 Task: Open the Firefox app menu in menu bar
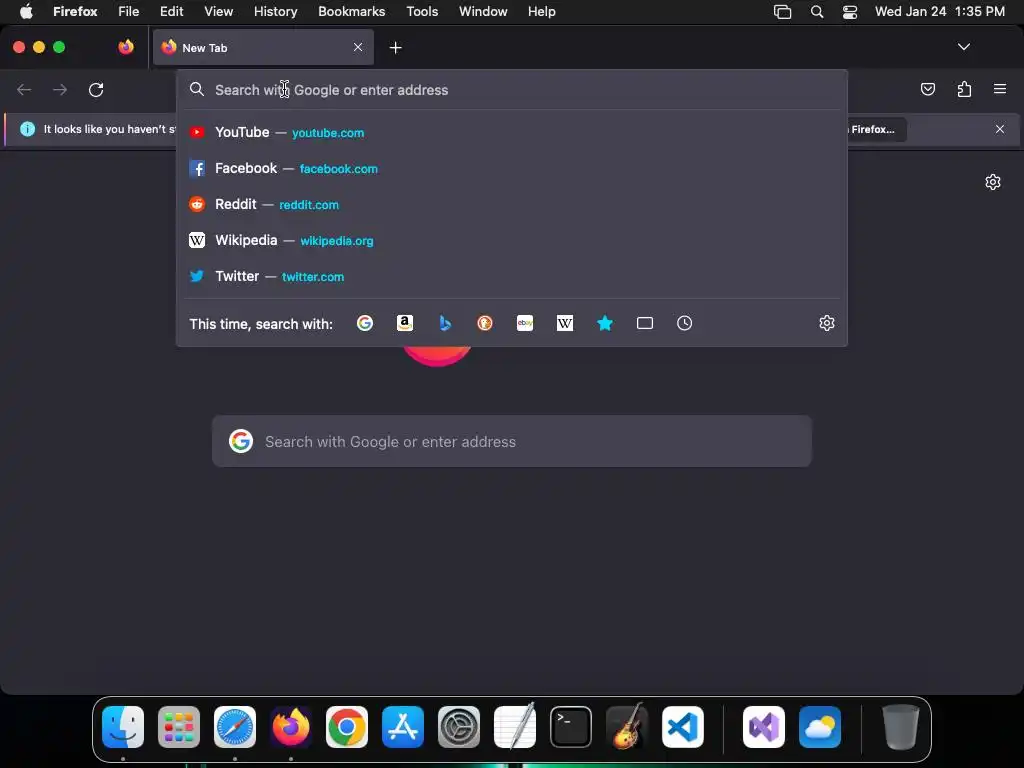click(x=75, y=12)
